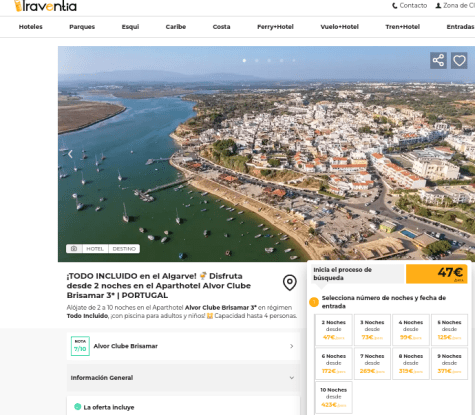The image size is (475, 415).
Task: Open the Ferry+Hotel menu
Action: (275, 27)
